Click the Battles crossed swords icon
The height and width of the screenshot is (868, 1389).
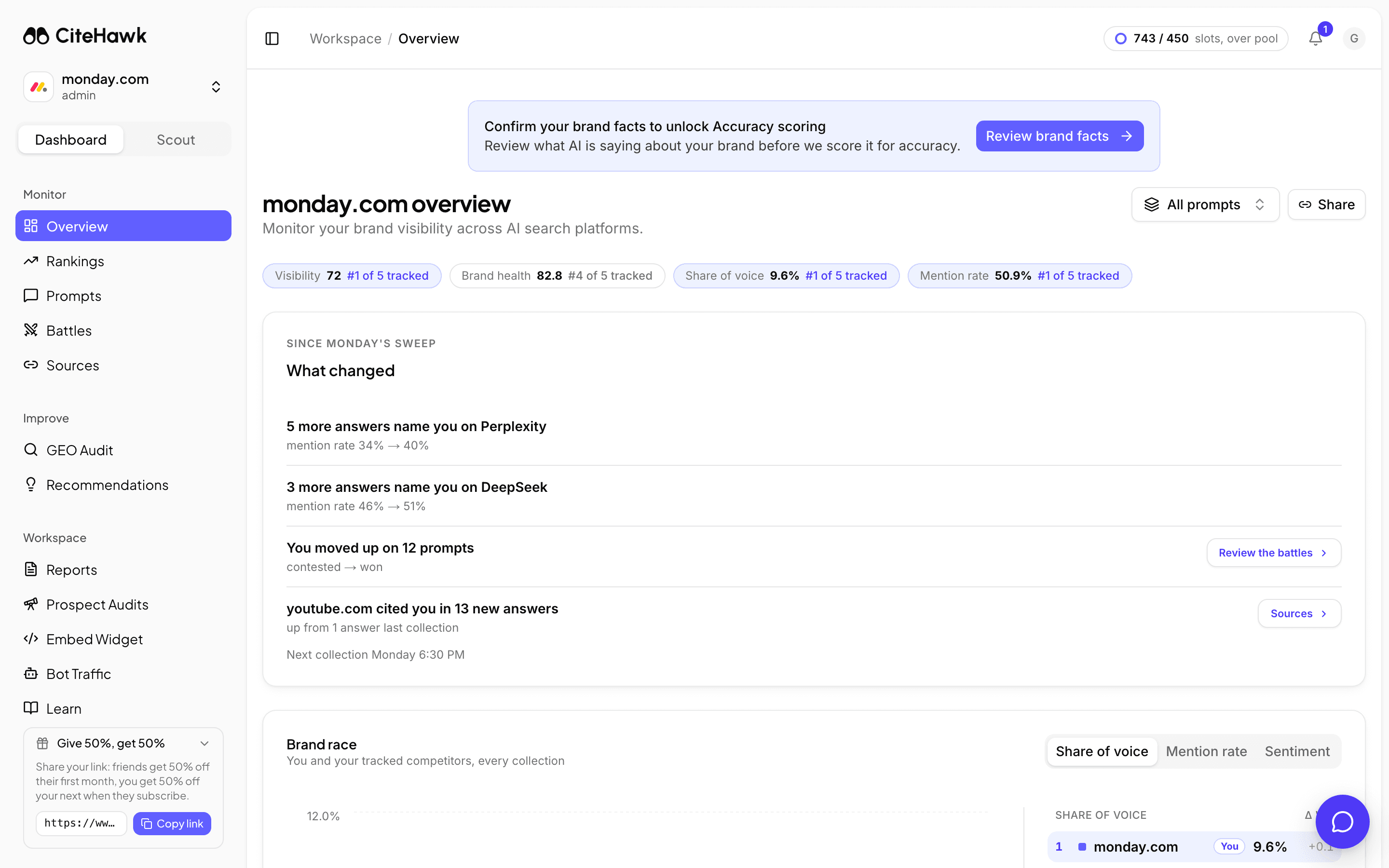pos(31,330)
